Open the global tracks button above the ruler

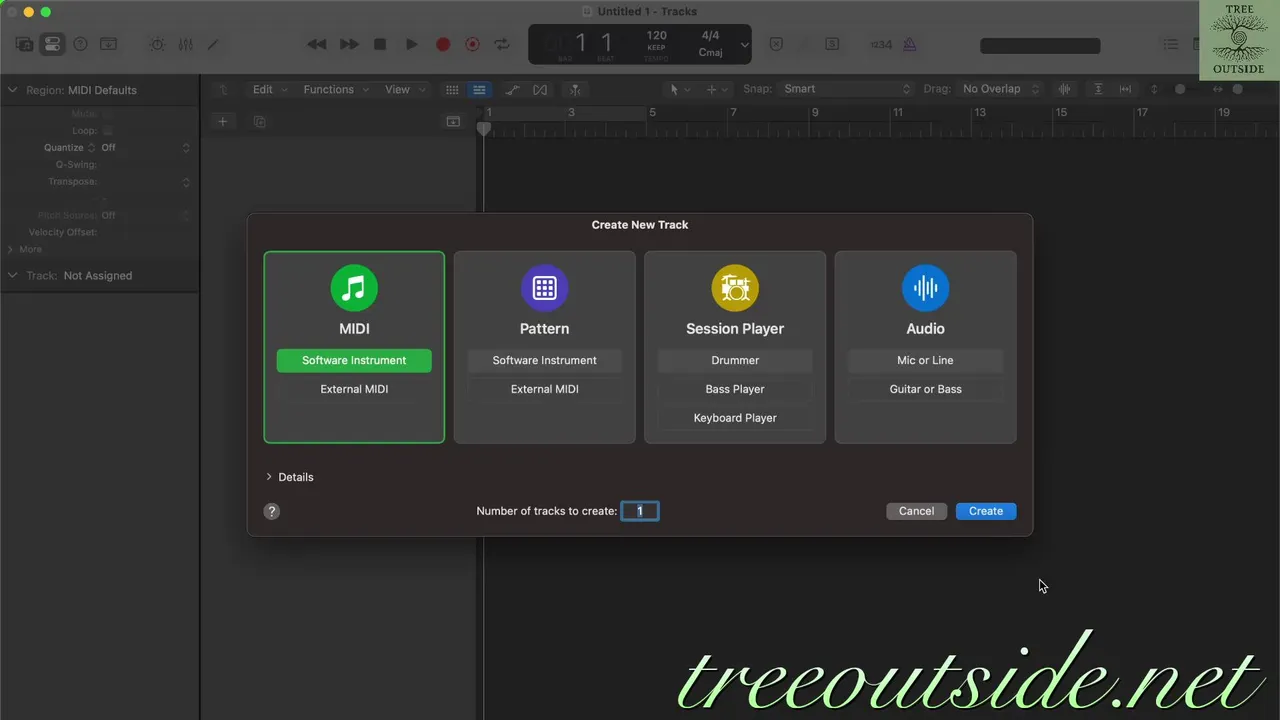coord(453,121)
